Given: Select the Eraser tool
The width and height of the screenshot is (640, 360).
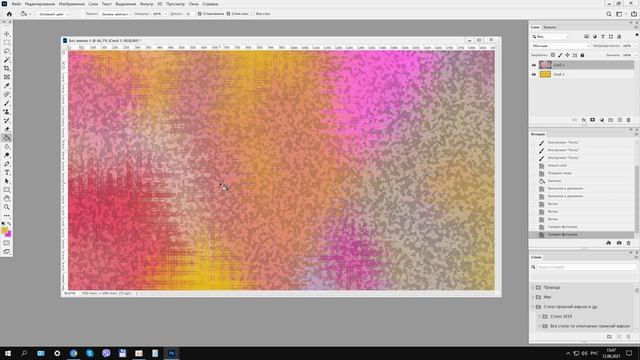Looking at the screenshot, I should [x=7, y=129].
